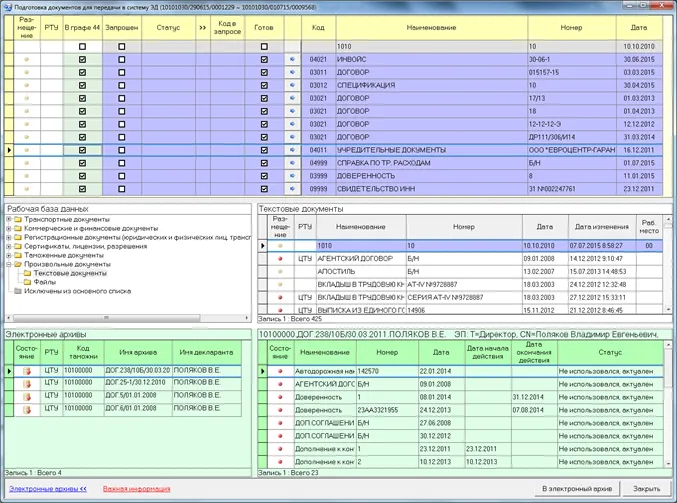Click folder icon of Транспортные документы
Screen dimensions: 677x503
[18, 219]
